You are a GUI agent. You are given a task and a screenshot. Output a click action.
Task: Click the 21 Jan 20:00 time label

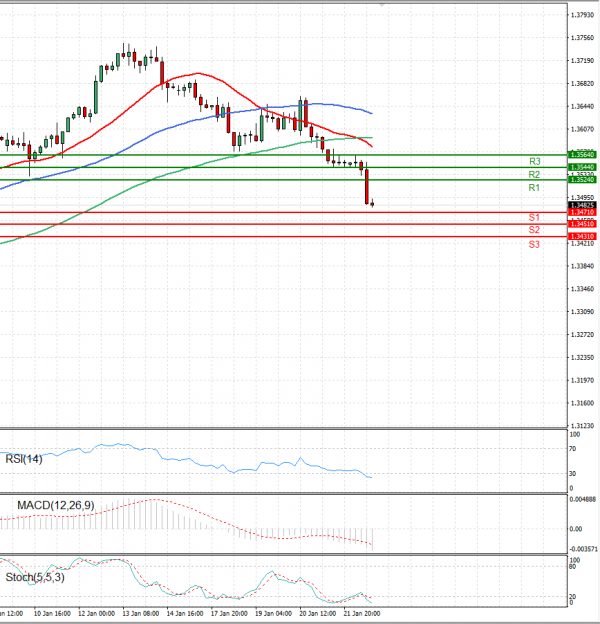[x=362, y=613]
